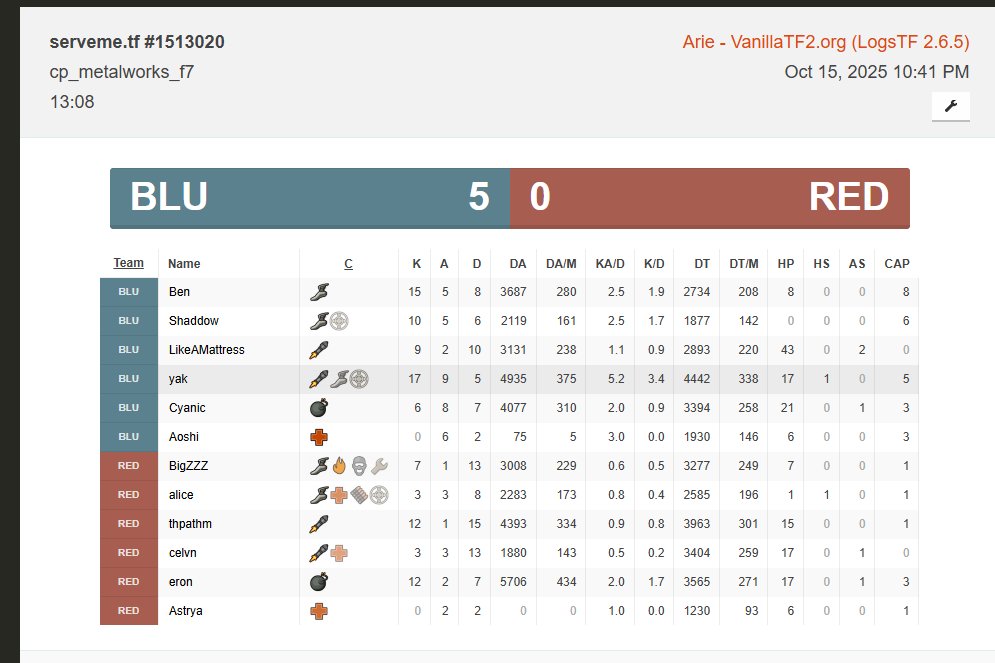Sort table by Team column header
Viewport: 995px width, 663px height.
point(128,263)
